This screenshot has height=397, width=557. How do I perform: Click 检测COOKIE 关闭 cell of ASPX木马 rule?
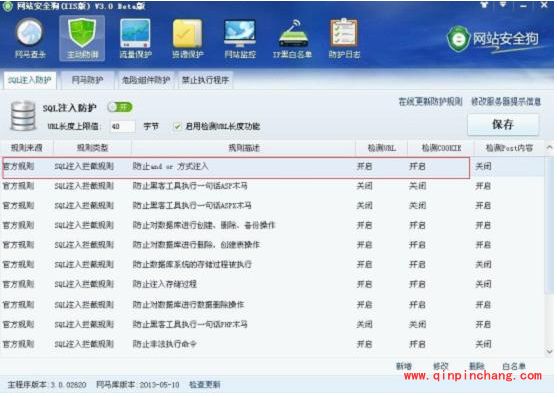click(x=417, y=206)
